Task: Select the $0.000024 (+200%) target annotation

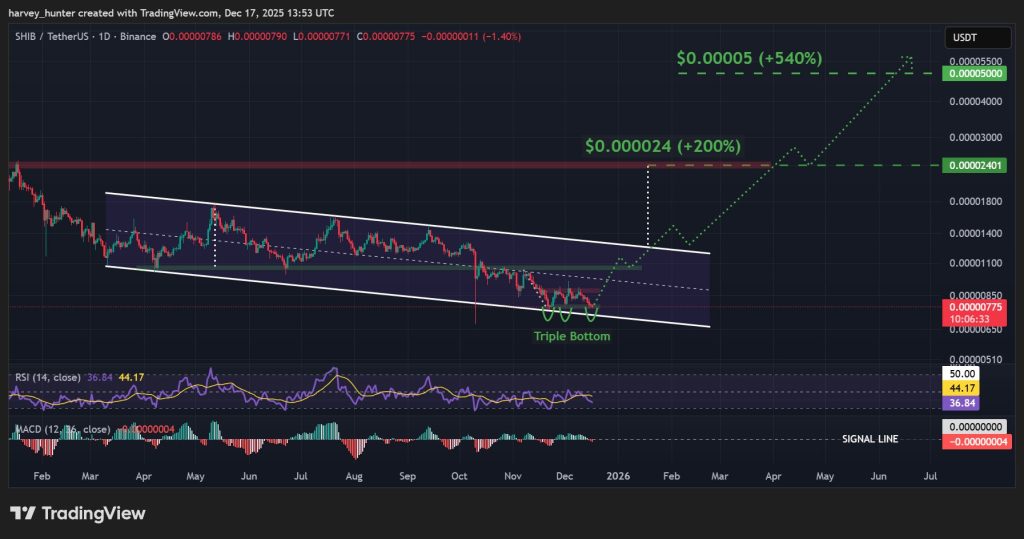Action: click(x=664, y=147)
